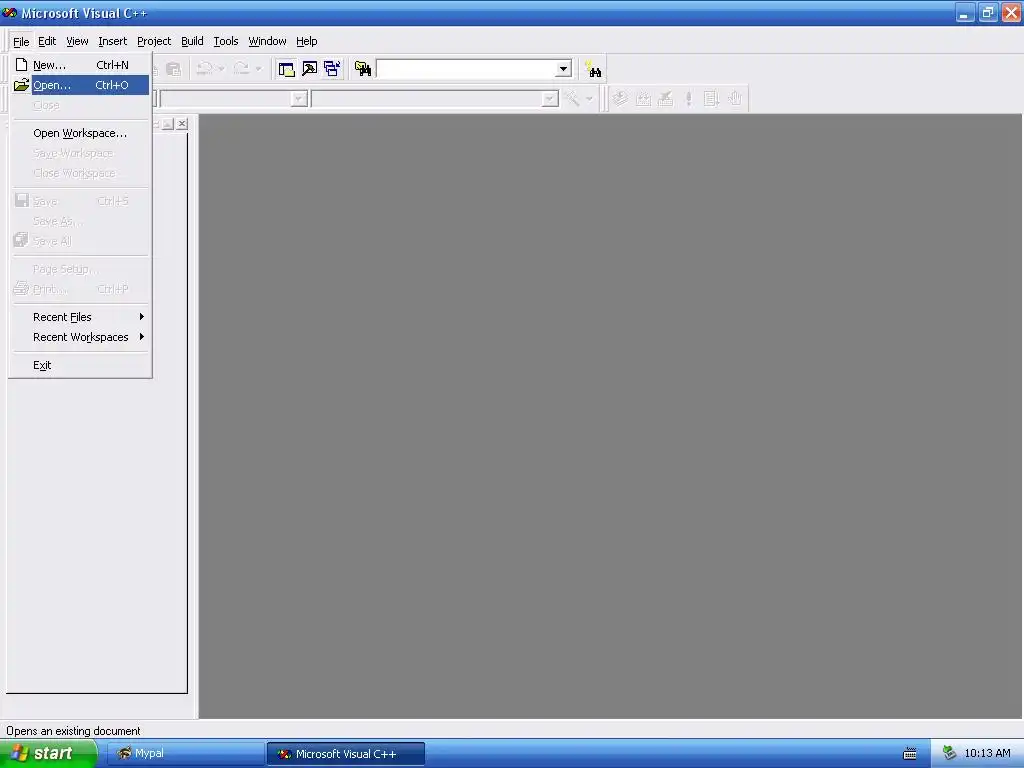This screenshot has height=768, width=1024.
Task: Click the Windows start button
Action: pyautogui.click(x=49, y=753)
